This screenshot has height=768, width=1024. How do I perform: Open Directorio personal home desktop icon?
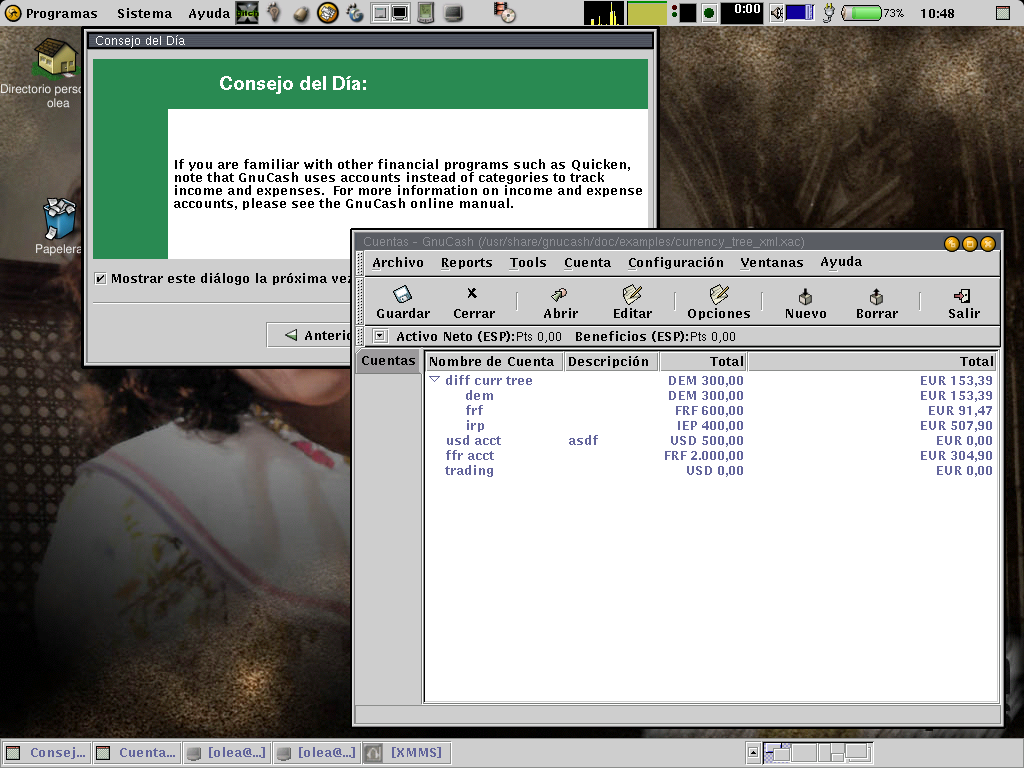tap(56, 57)
